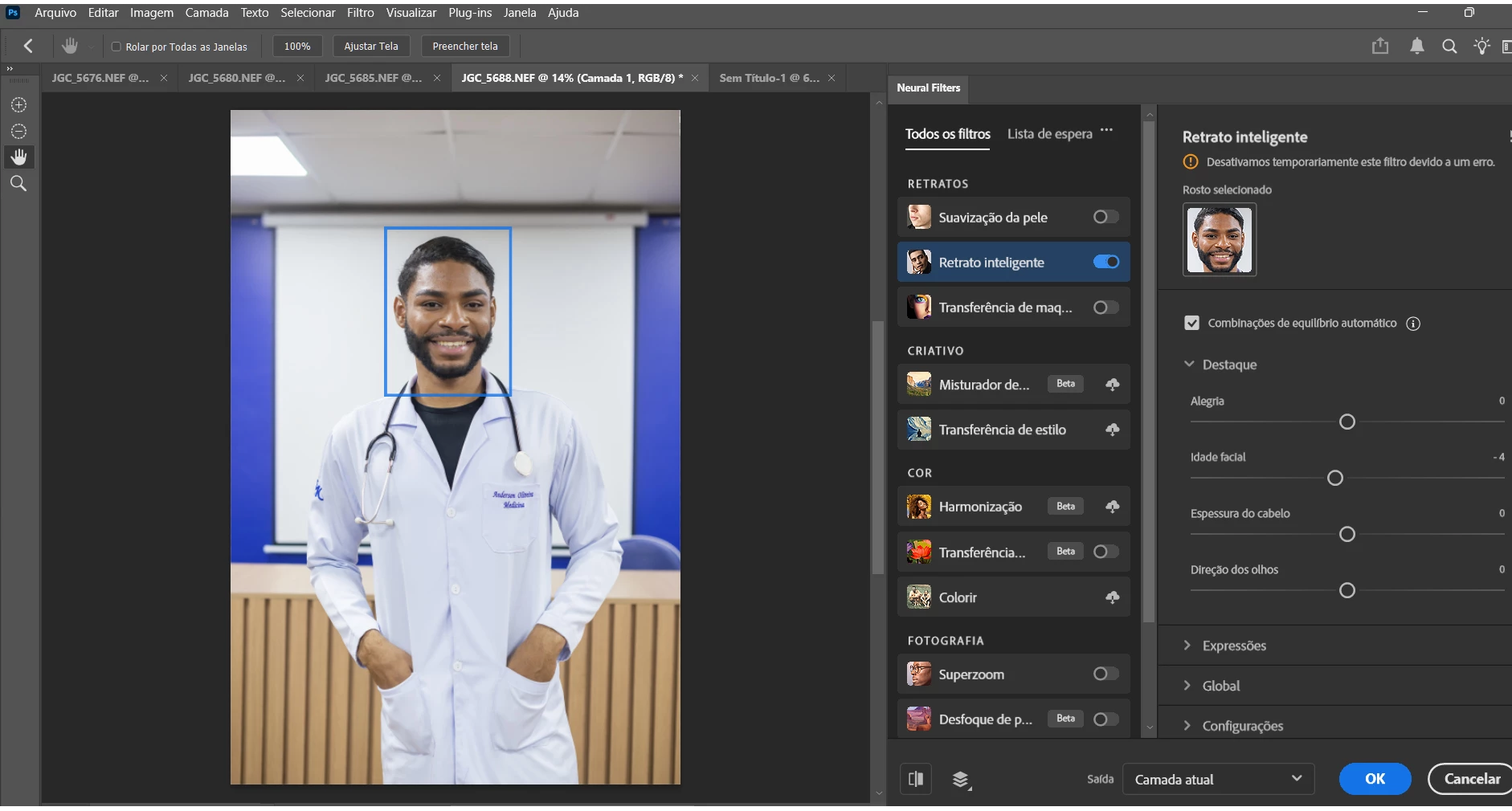Image resolution: width=1512 pixels, height=811 pixels.
Task: Expand the Global section
Action: pos(1187,685)
